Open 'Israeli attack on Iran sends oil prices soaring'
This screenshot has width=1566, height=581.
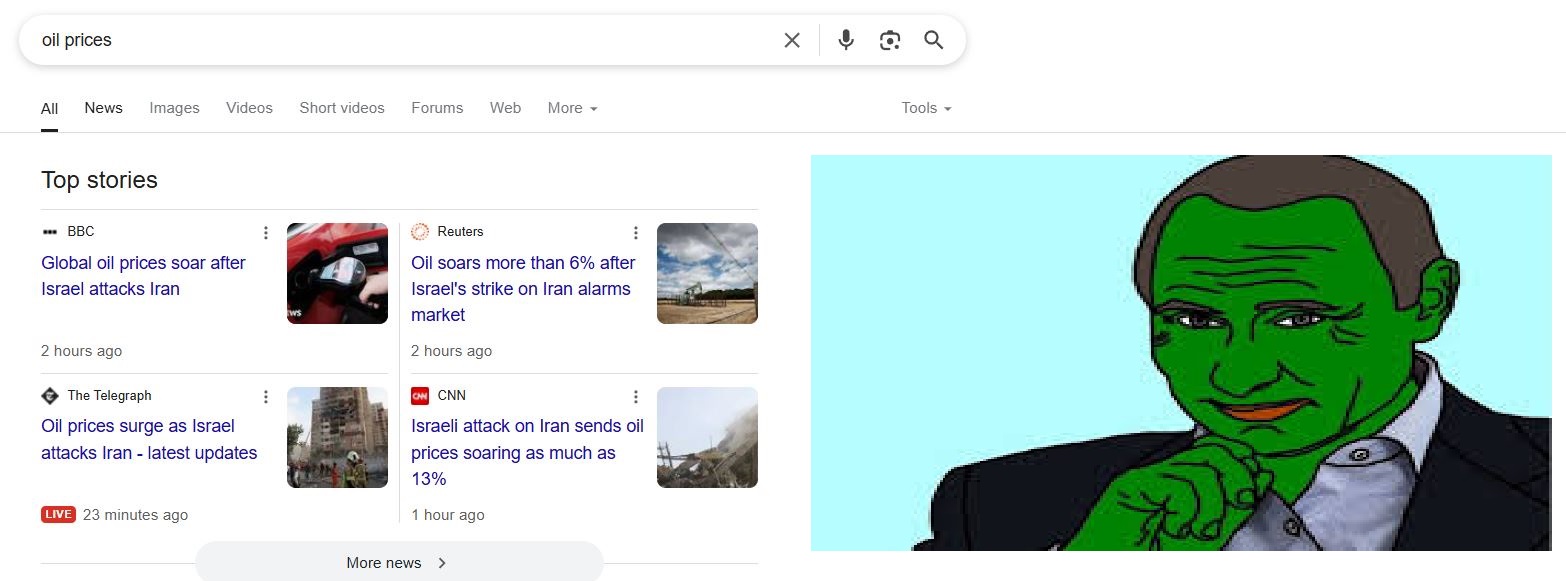(x=527, y=453)
